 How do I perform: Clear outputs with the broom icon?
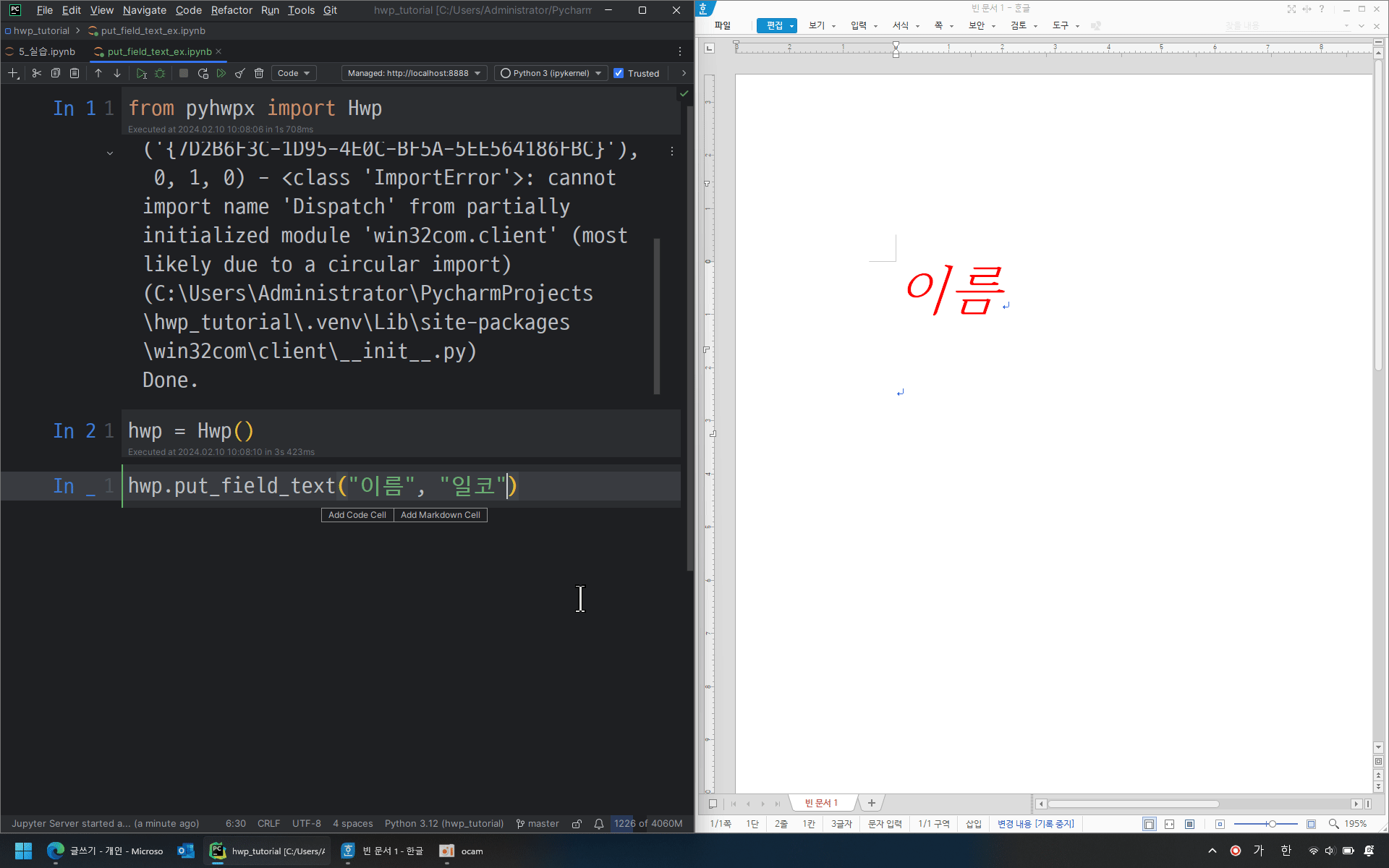240,73
